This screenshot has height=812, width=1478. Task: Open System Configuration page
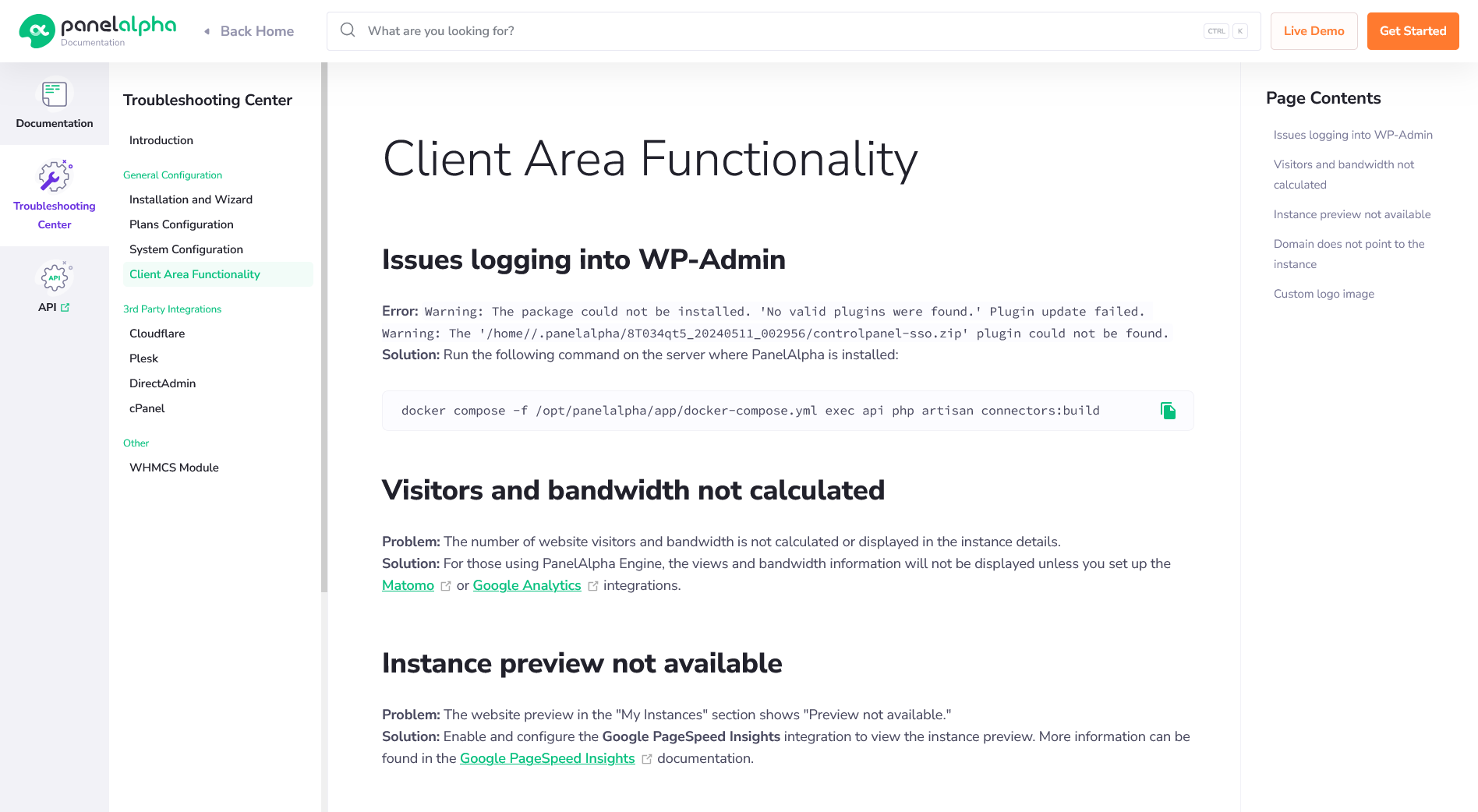coord(186,249)
